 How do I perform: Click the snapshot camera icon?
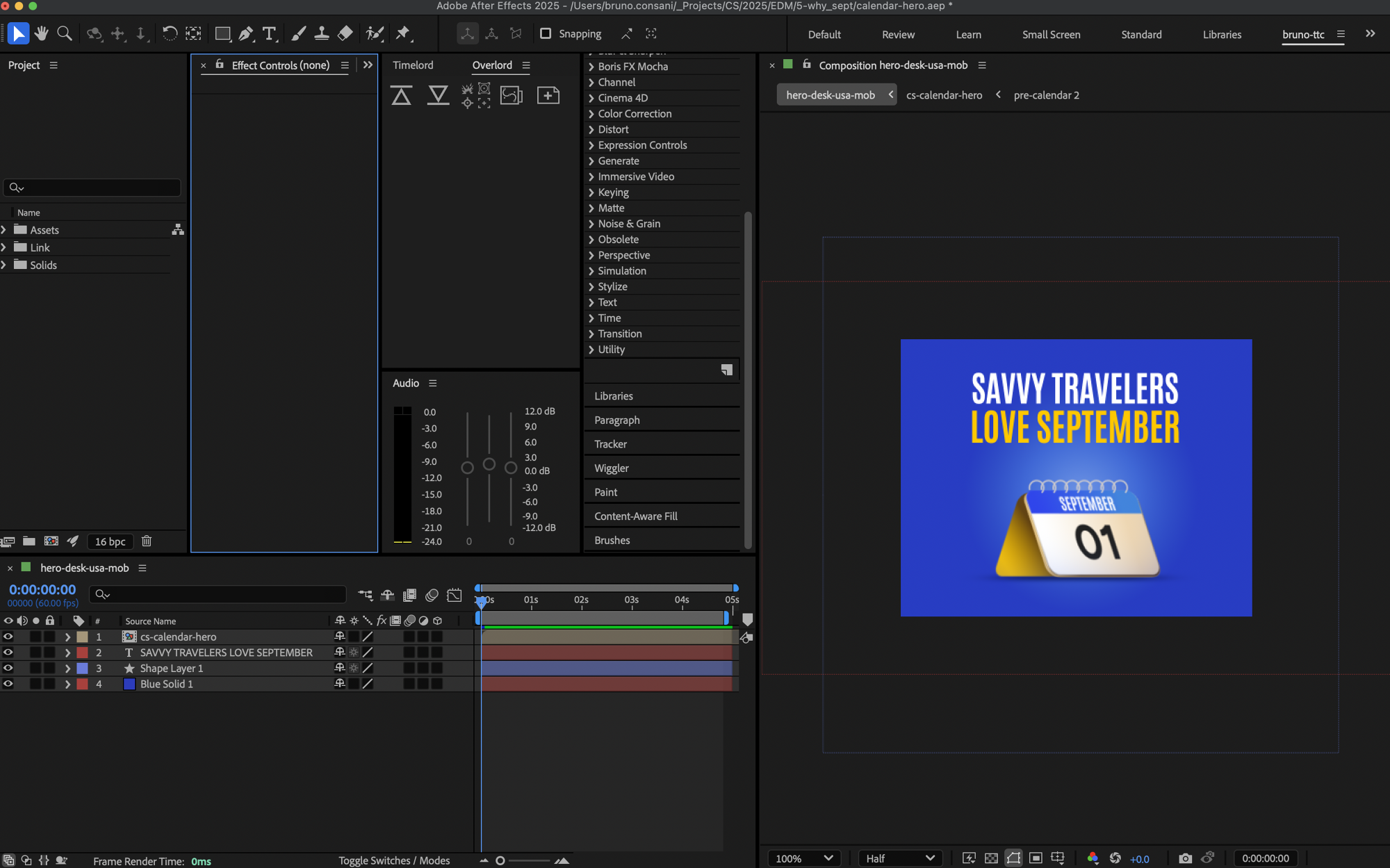coord(1186,858)
